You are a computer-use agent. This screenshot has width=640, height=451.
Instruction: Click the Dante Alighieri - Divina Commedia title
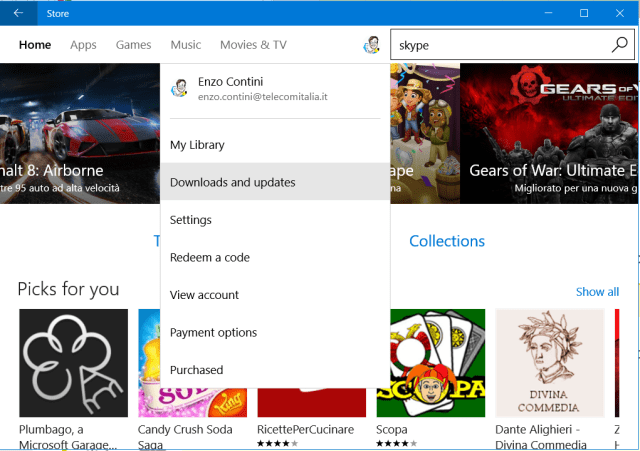(x=541, y=437)
